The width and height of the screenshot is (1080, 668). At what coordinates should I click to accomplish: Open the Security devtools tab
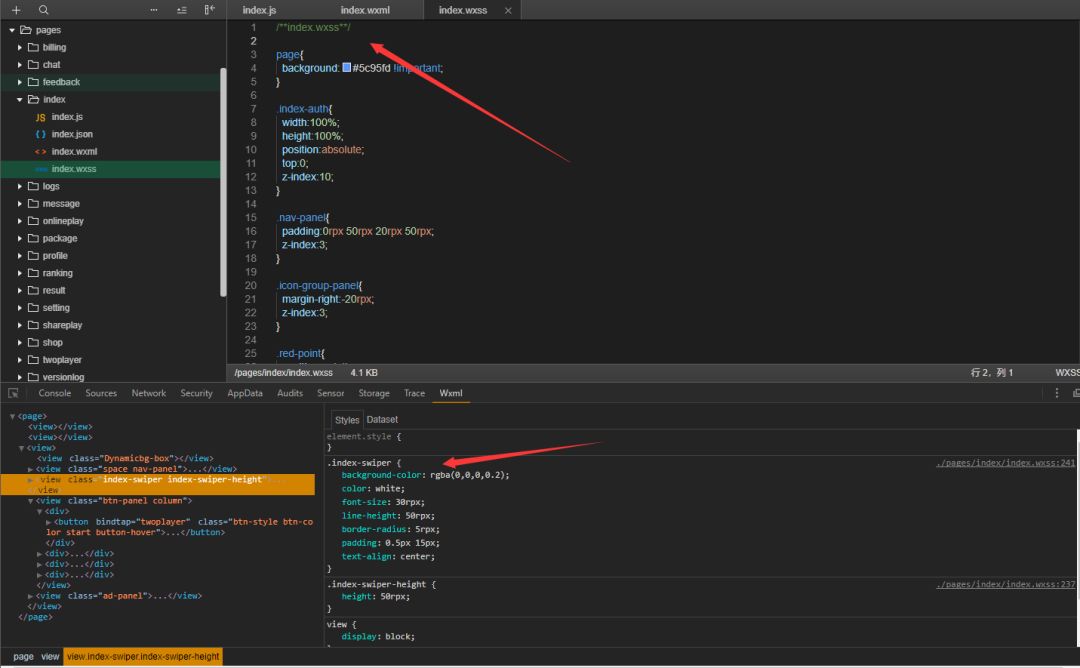(x=196, y=393)
